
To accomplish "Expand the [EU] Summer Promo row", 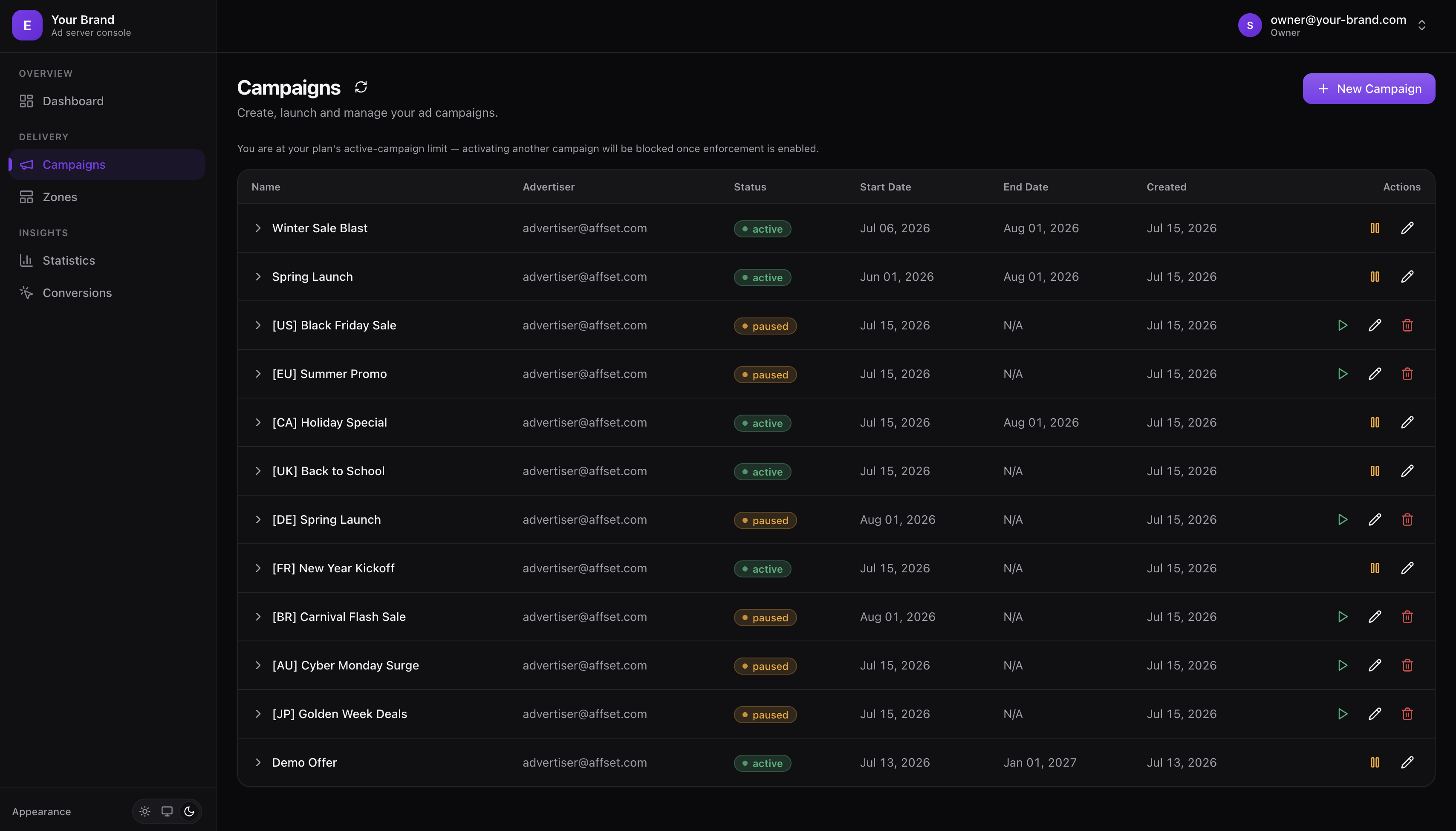I will [x=258, y=374].
